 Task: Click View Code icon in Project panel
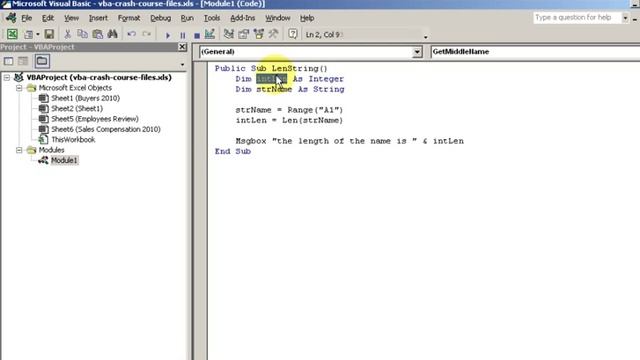pyautogui.click(x=9, y=62)
